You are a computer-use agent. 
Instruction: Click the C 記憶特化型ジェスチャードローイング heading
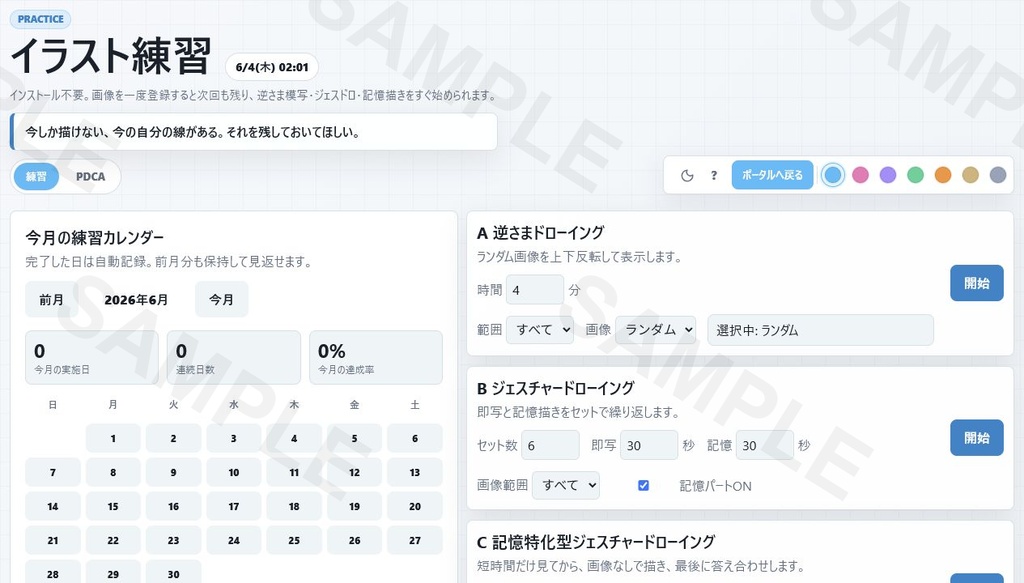[x=596, y=542]
